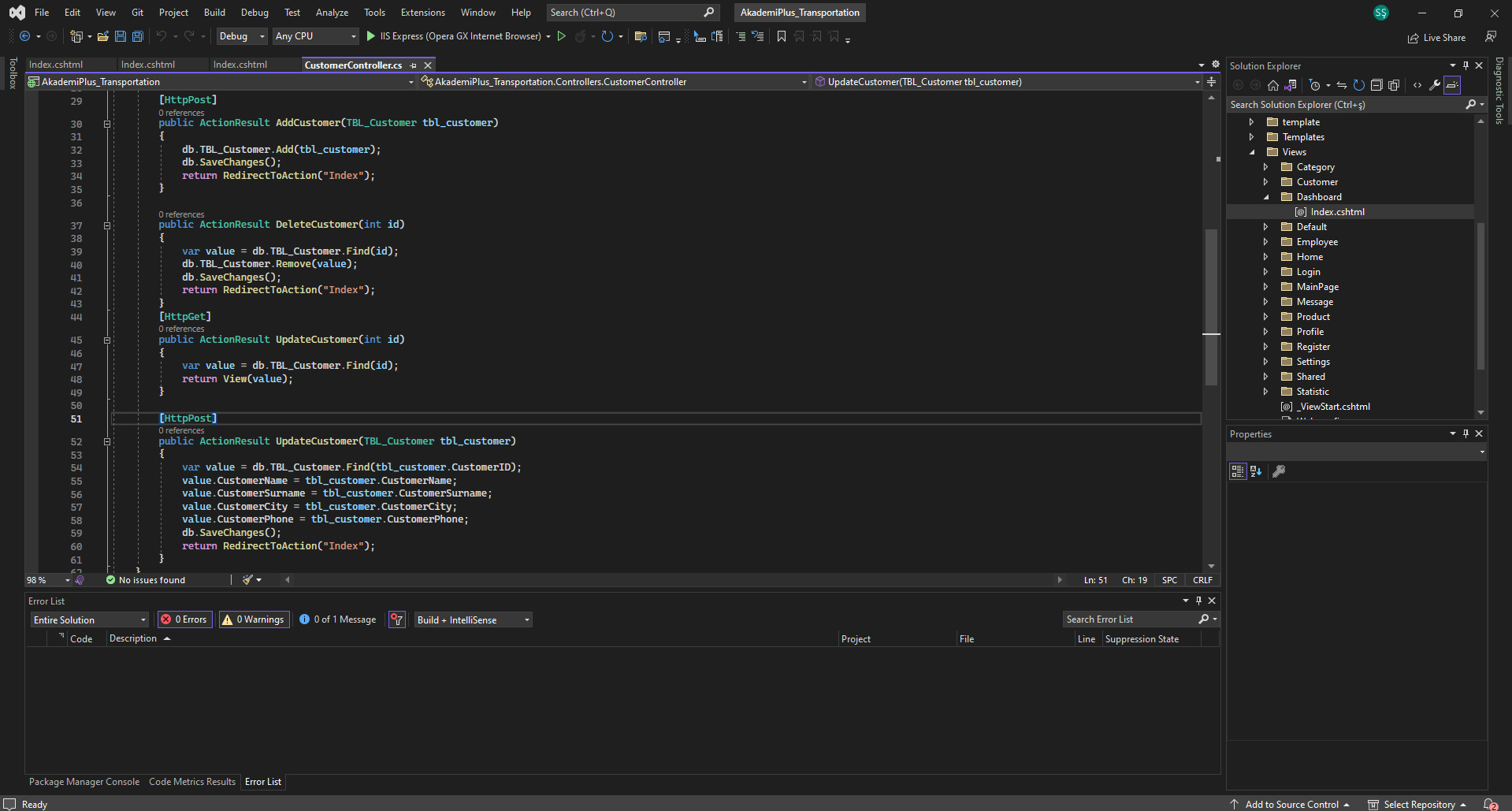The image size is (1512, 811).
Task: Collapse All items in Solution Explorer
Action: tap(1376, 84)
